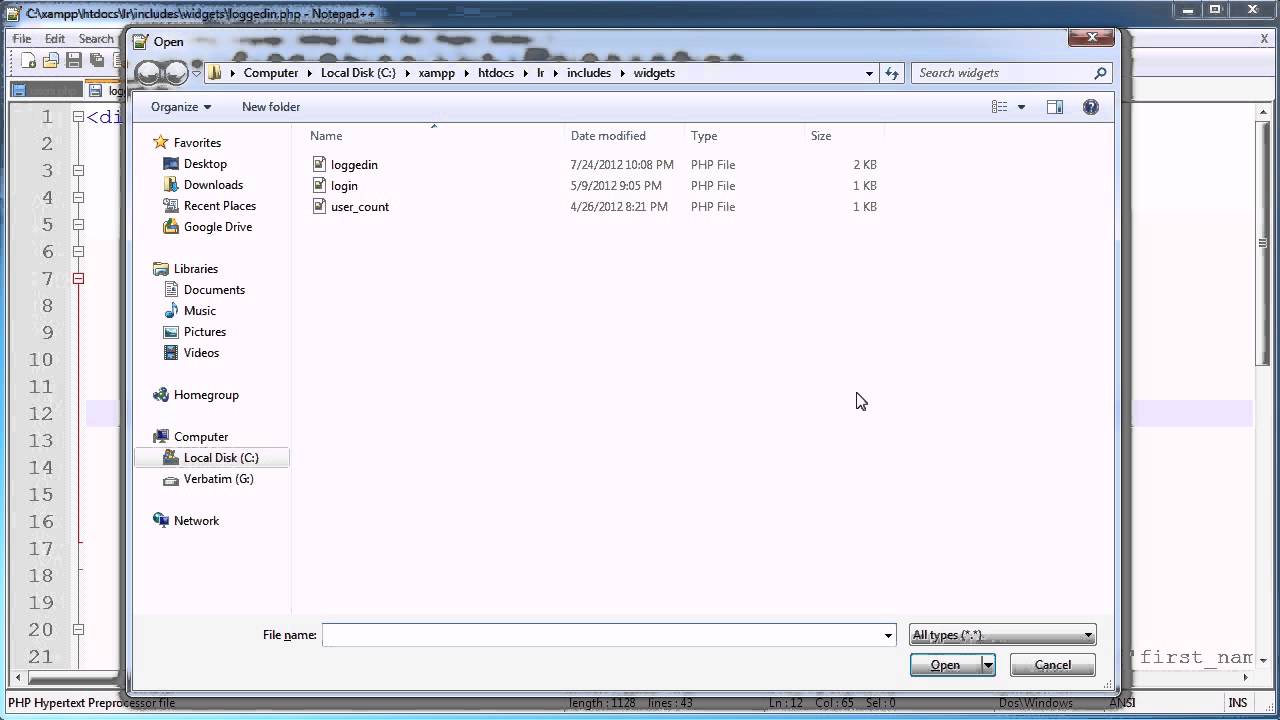
Task: Focus the Search widgets field
Action: point(1002,73)
